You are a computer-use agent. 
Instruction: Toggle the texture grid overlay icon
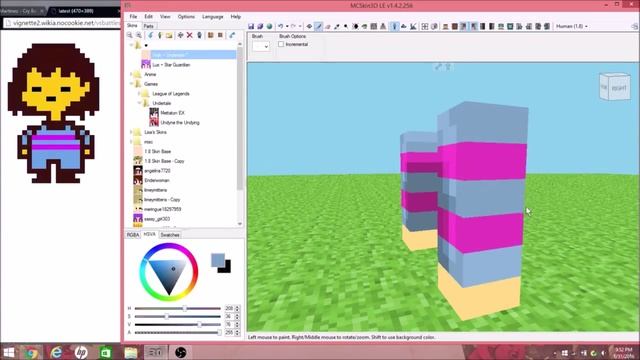424,26
